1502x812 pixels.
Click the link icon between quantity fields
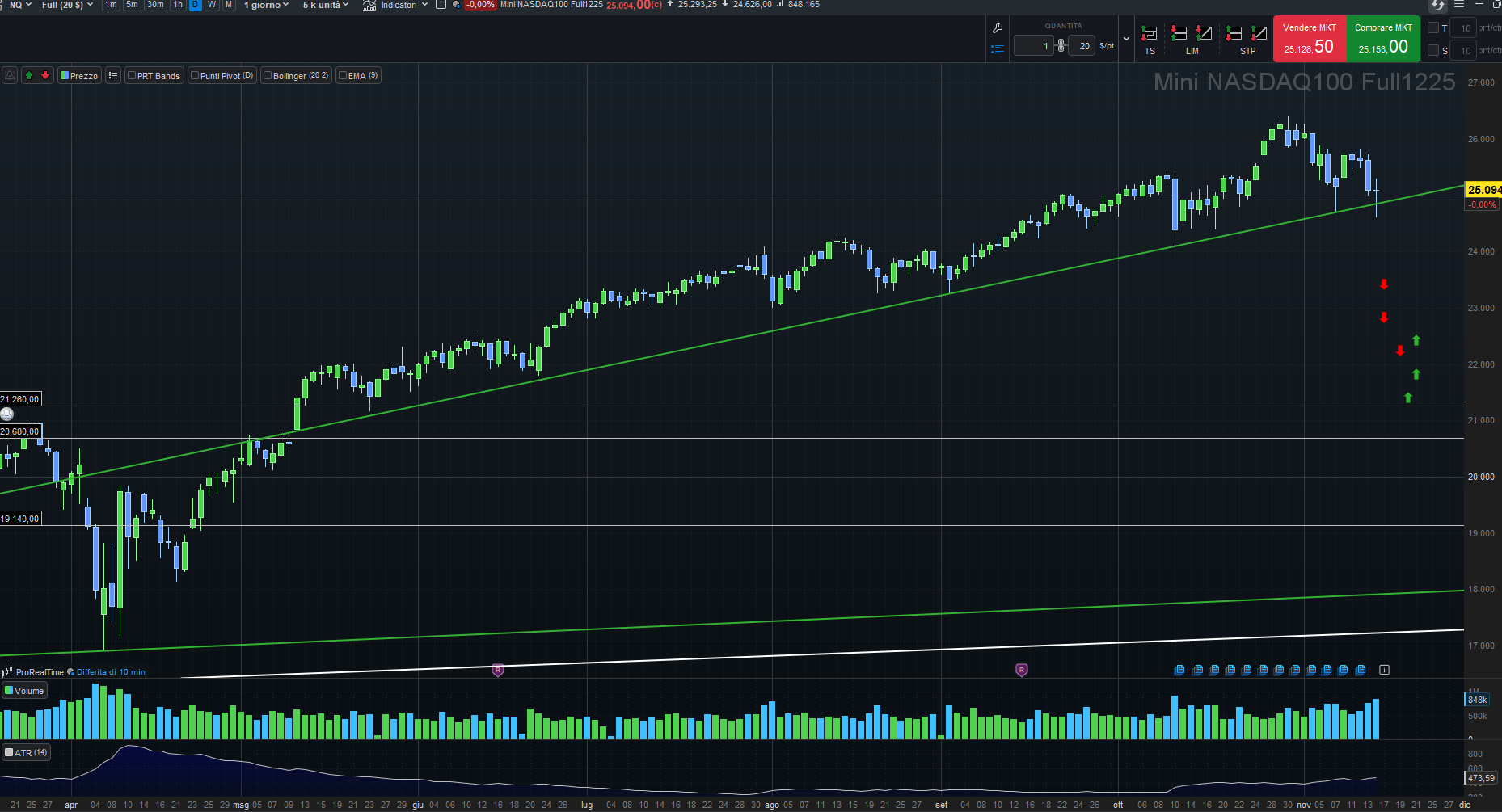coord(1061,46)
